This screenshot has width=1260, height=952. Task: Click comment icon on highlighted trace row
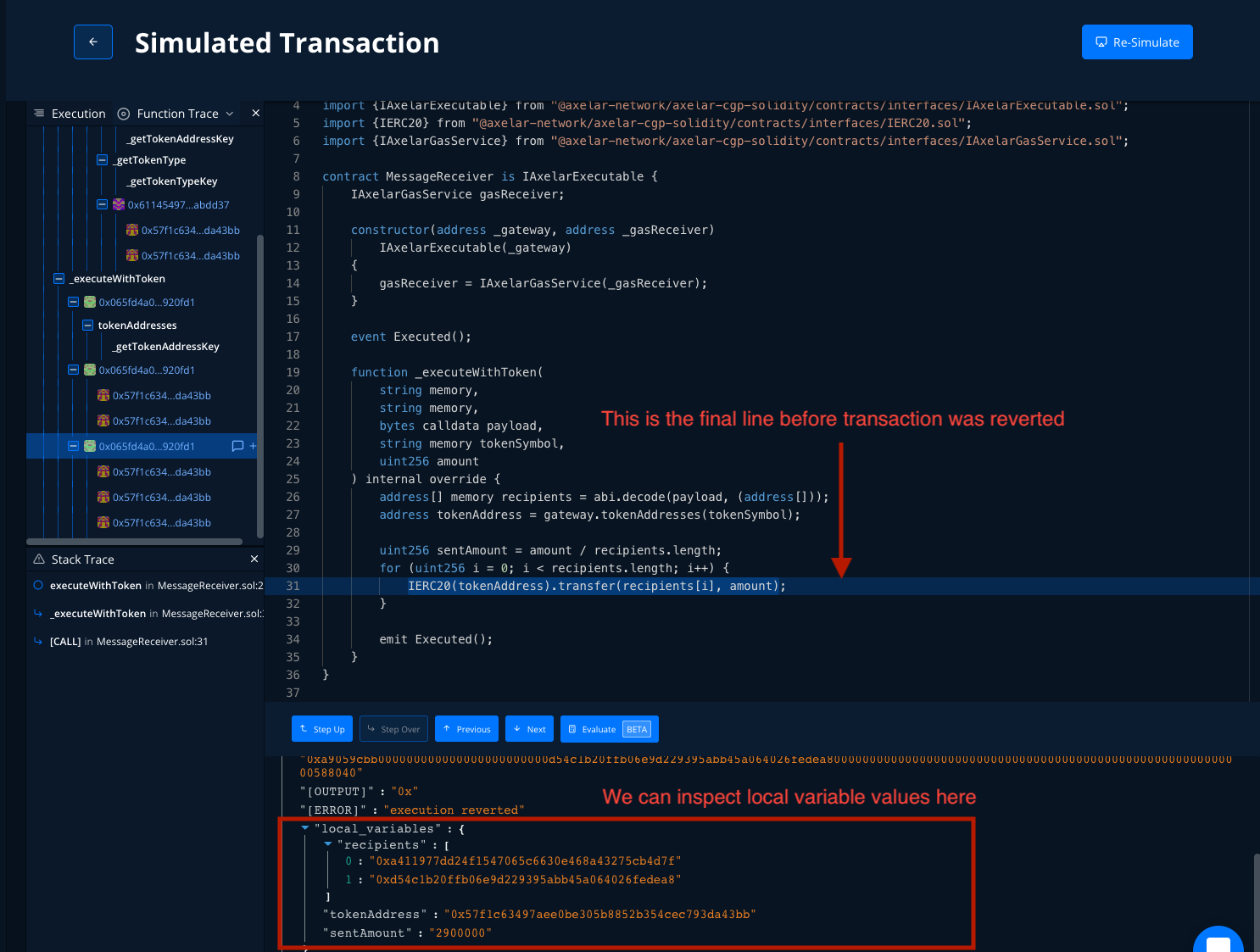237,446
